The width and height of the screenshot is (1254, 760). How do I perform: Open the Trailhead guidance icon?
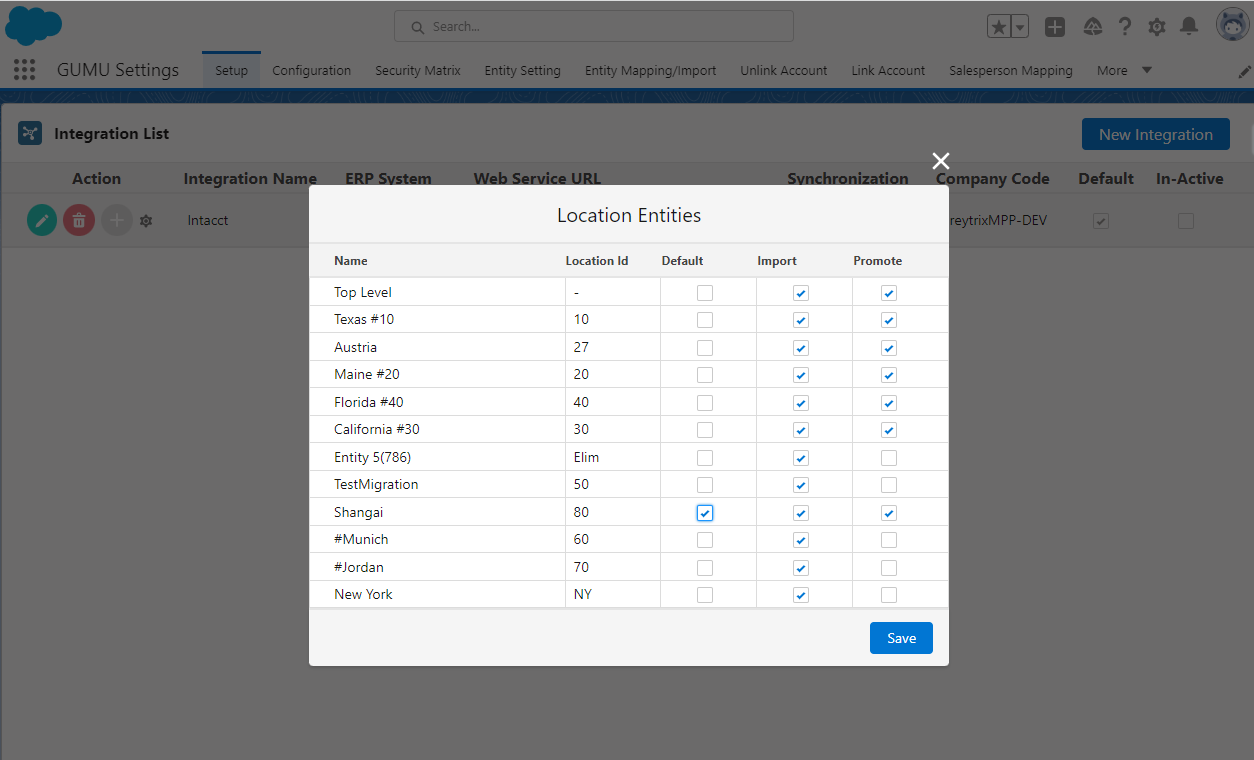tap(1093, 27)
